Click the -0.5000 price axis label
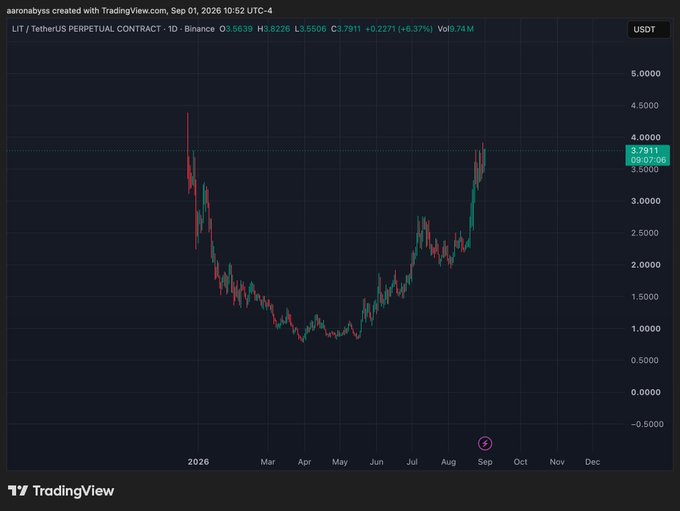Screen dimensions: 680x511 click(647, 424)
